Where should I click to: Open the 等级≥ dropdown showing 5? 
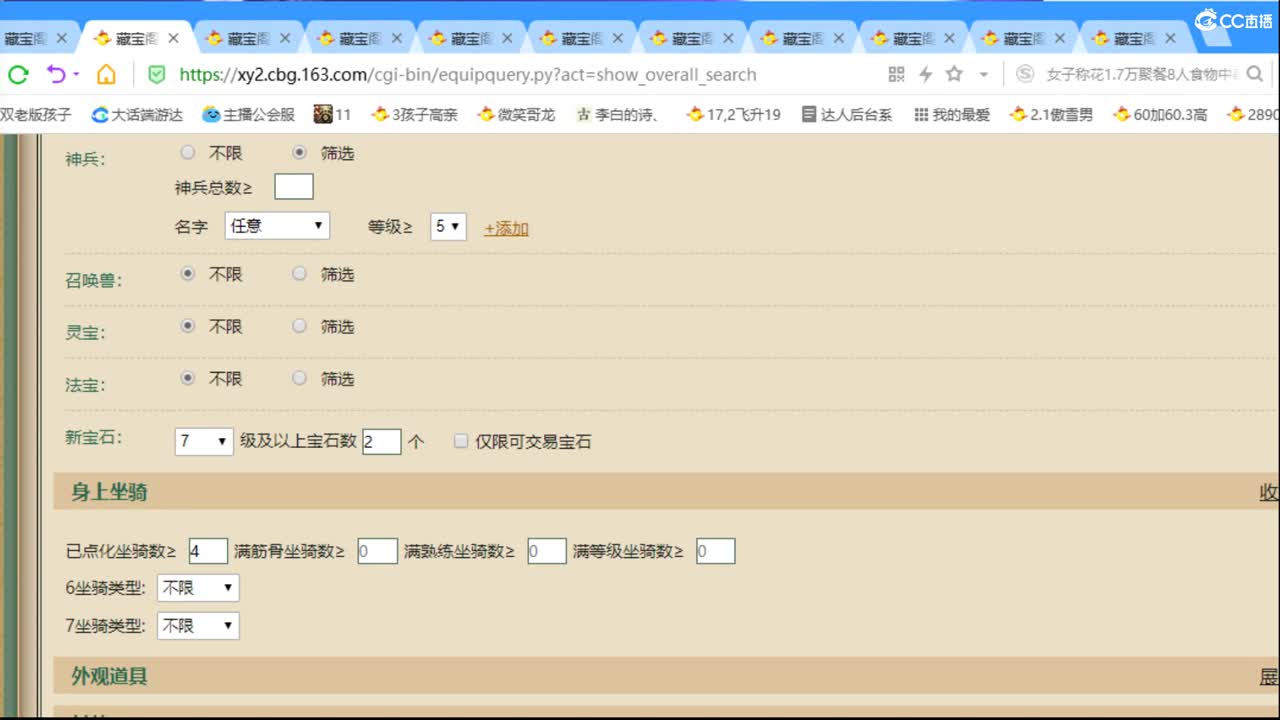[448, 226]
